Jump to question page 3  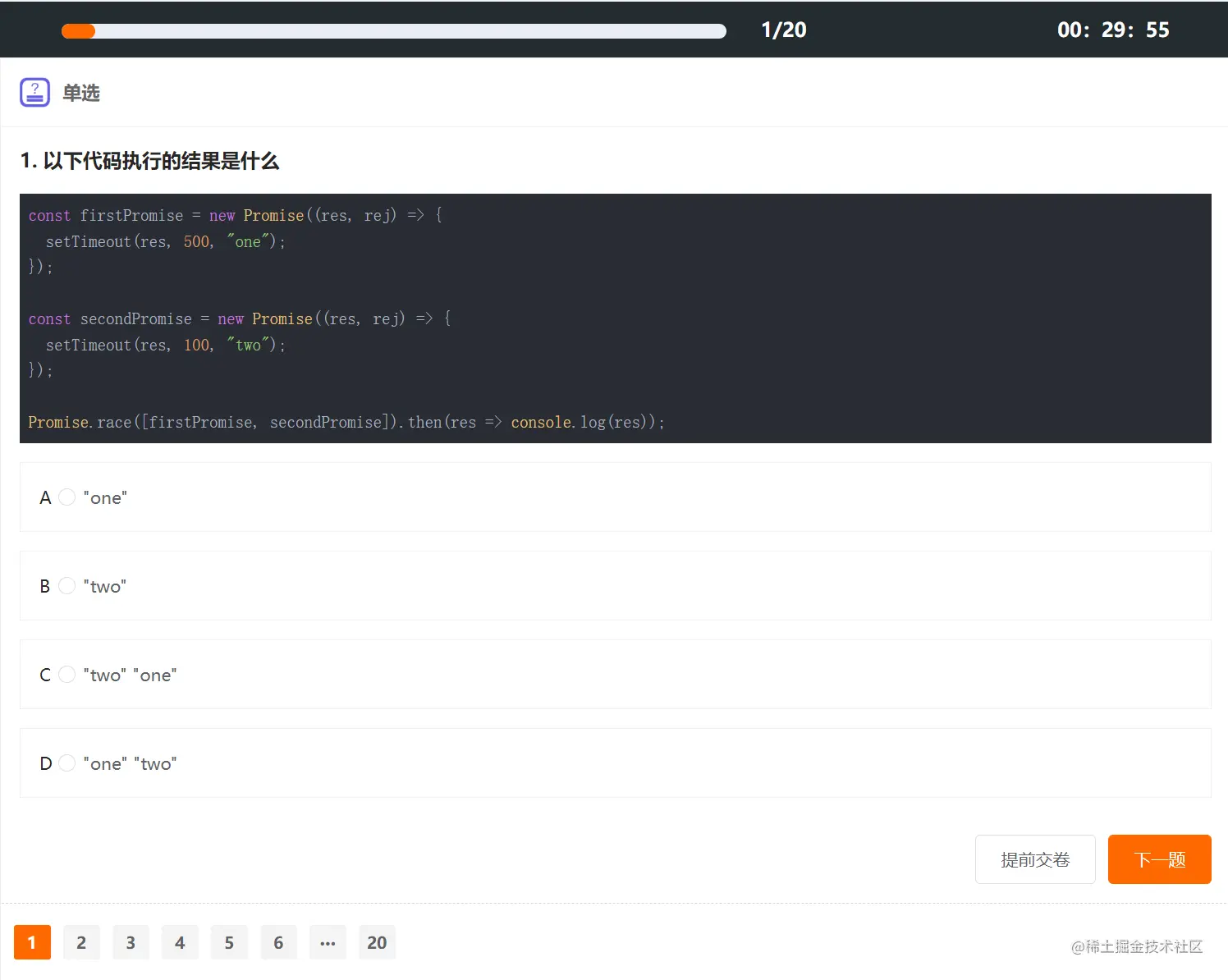click(x=131, y=942)
